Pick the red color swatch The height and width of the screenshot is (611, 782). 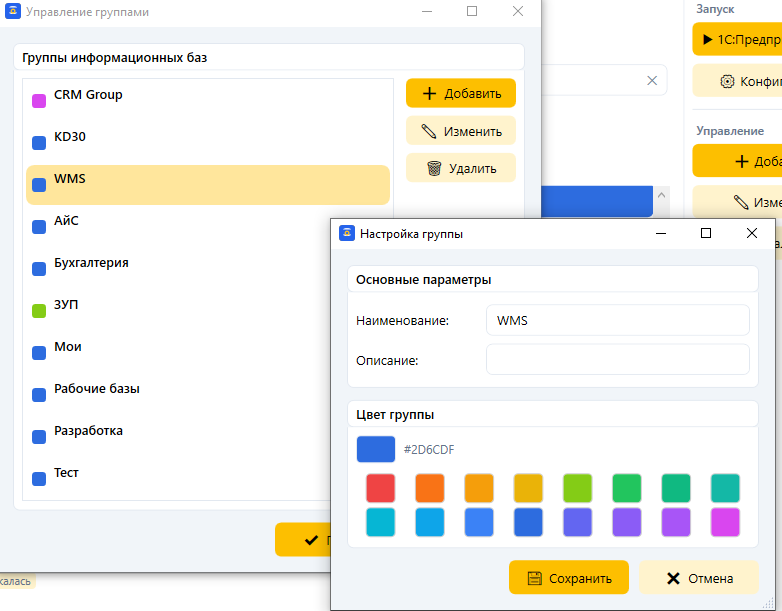coord(381,488)
